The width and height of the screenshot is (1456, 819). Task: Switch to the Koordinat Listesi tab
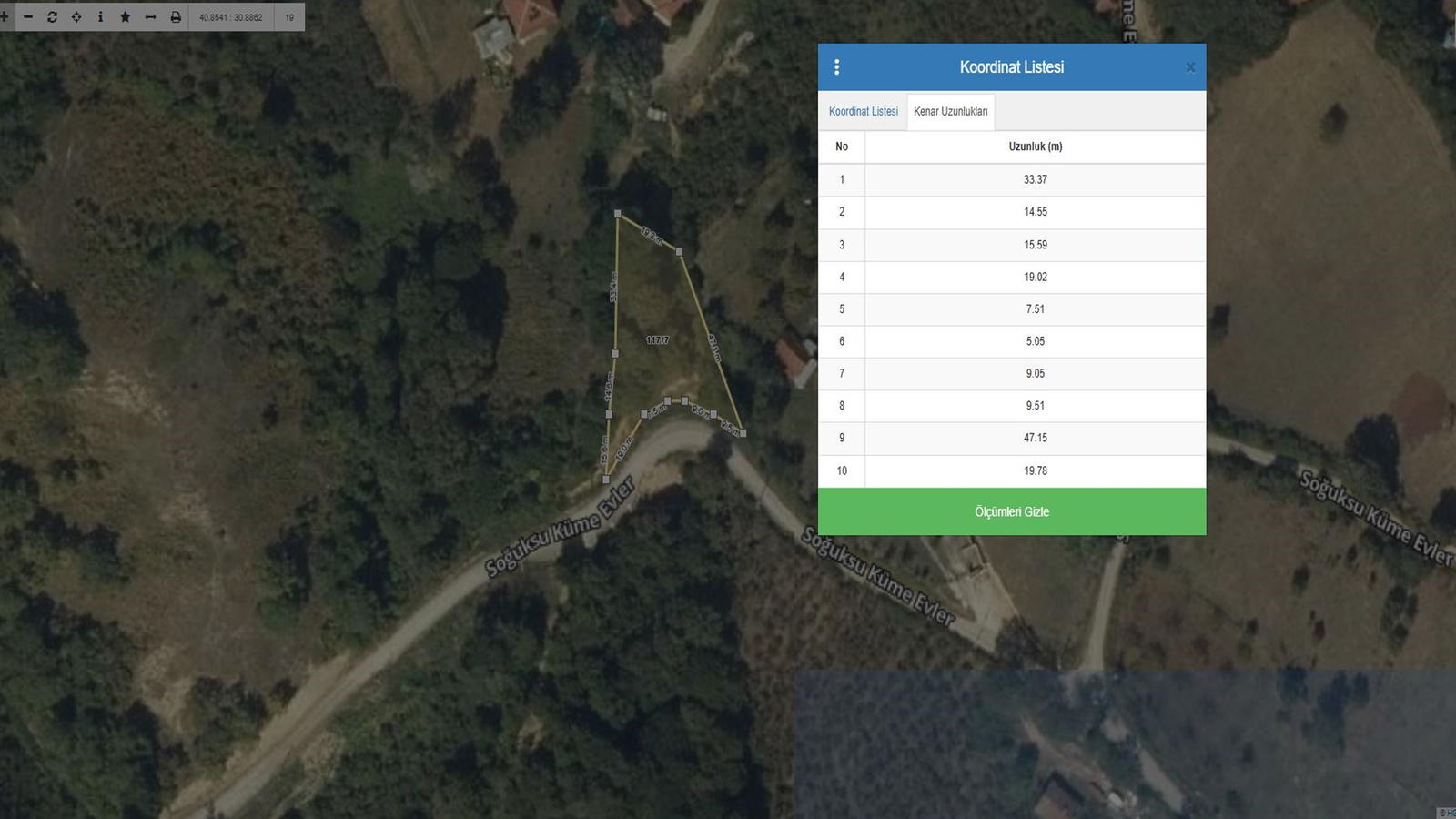point(863,111)
